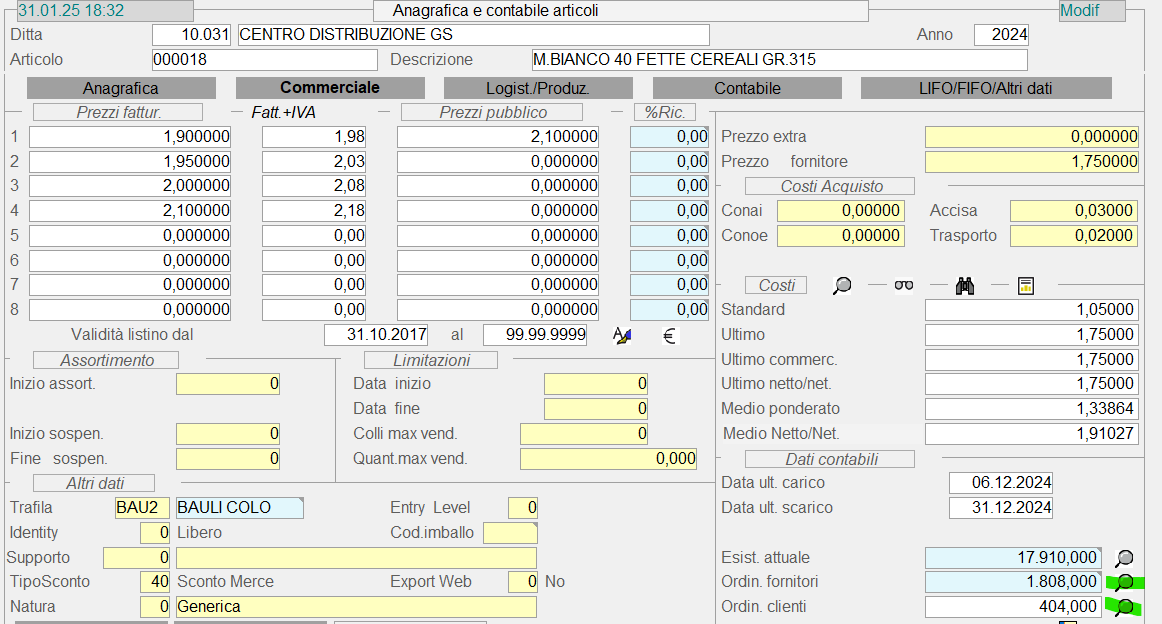Open magnifier next to Esist. attuale
Image resolution: width=1162 pixels, height=624 pixels.
[x=1125, y=558]
